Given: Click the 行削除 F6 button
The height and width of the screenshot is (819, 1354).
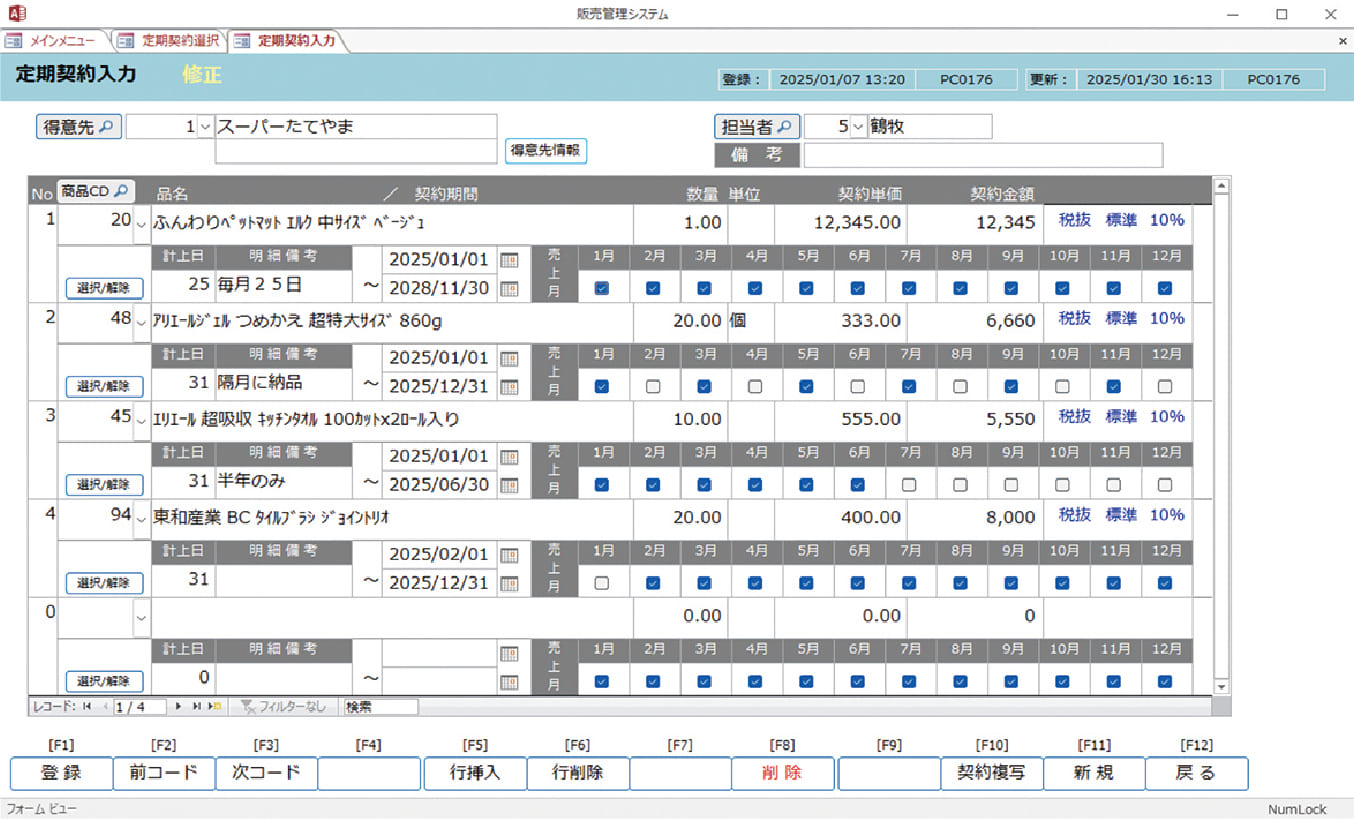Looking at the screenshot, I should [578, 773].
